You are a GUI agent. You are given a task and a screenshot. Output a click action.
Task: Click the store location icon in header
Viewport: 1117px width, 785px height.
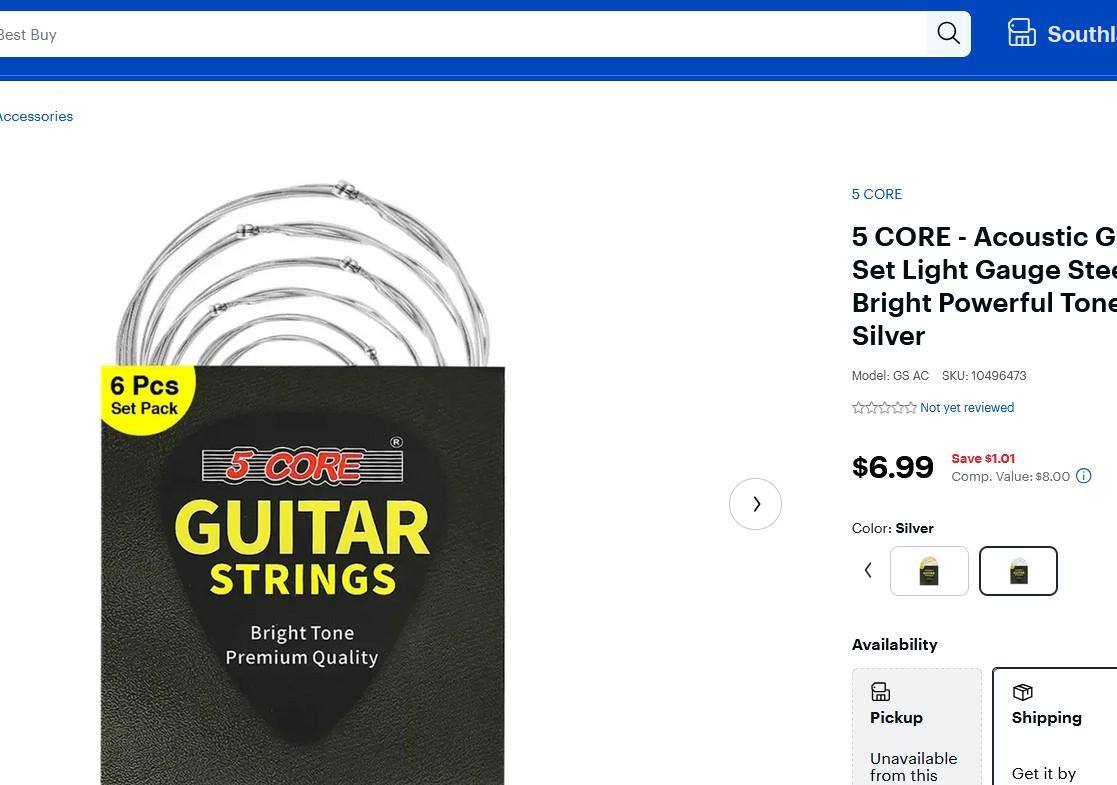coord(1021,33)
